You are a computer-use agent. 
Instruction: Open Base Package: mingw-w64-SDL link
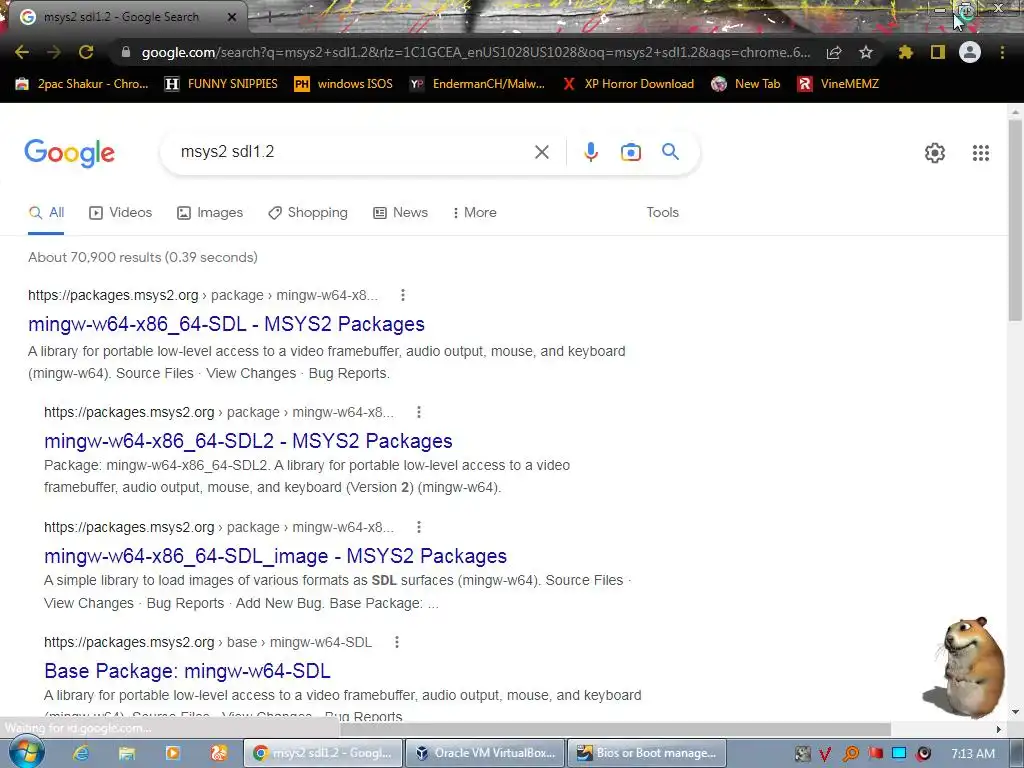click(187, 671)
